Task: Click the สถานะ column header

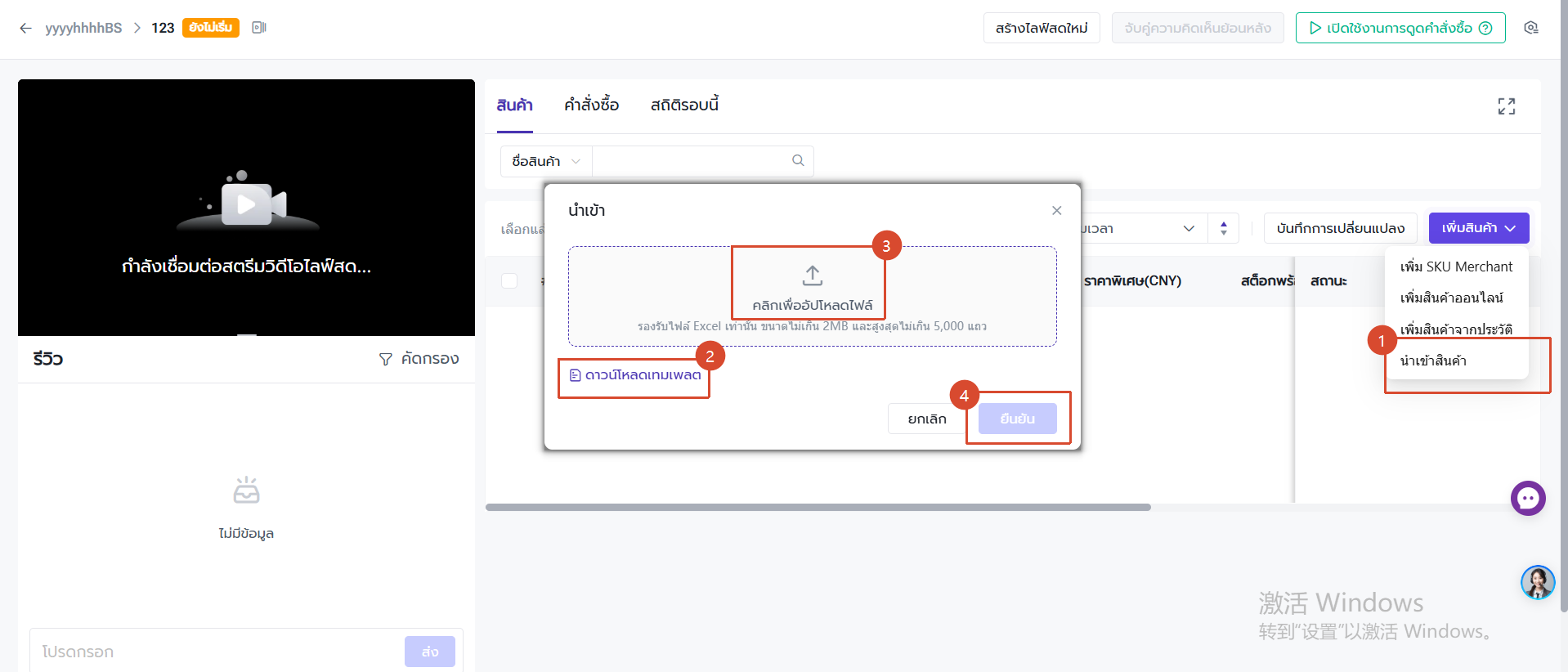Action: (x=1328, y=280)
